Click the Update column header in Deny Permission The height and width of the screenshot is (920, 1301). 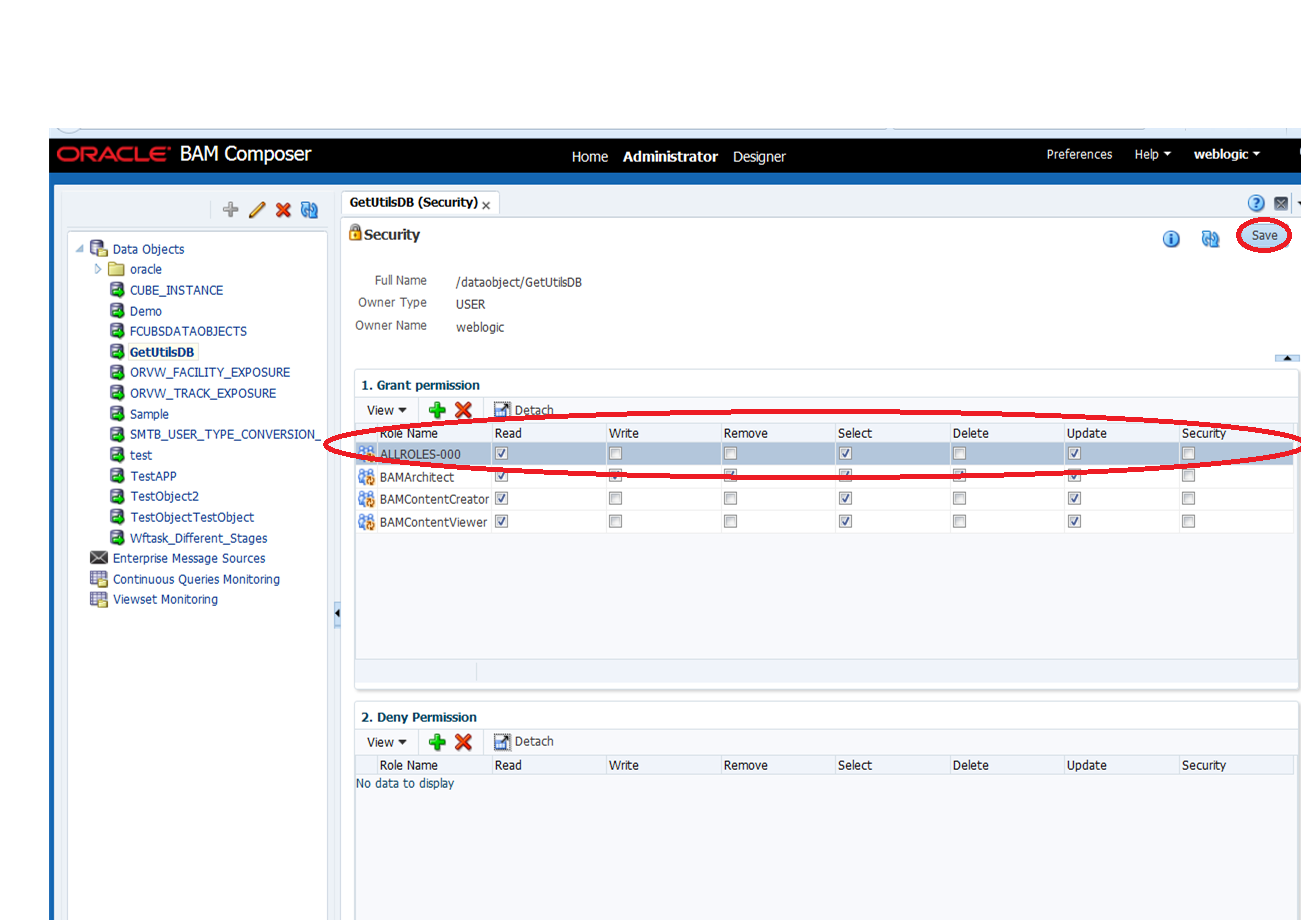[x=1087, y=766]
